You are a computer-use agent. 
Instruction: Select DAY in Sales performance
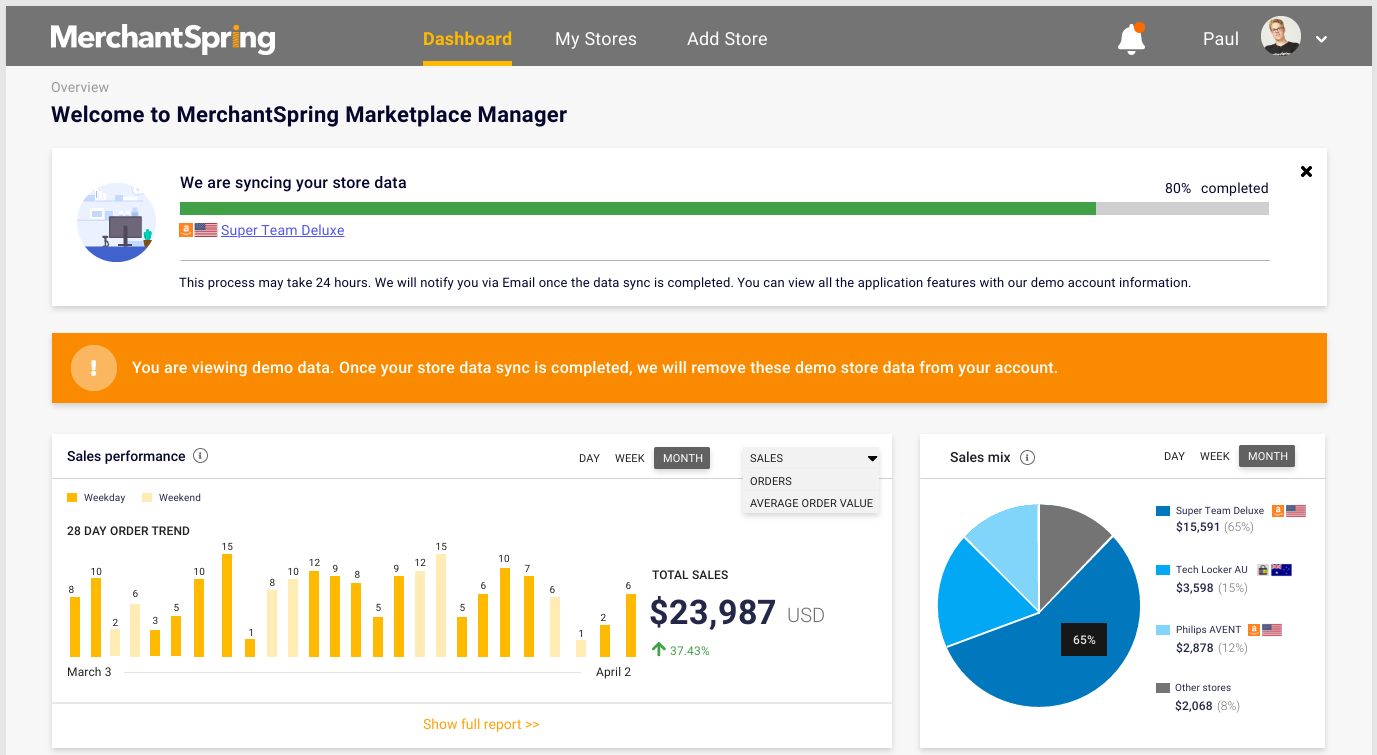tap(589, 458)
